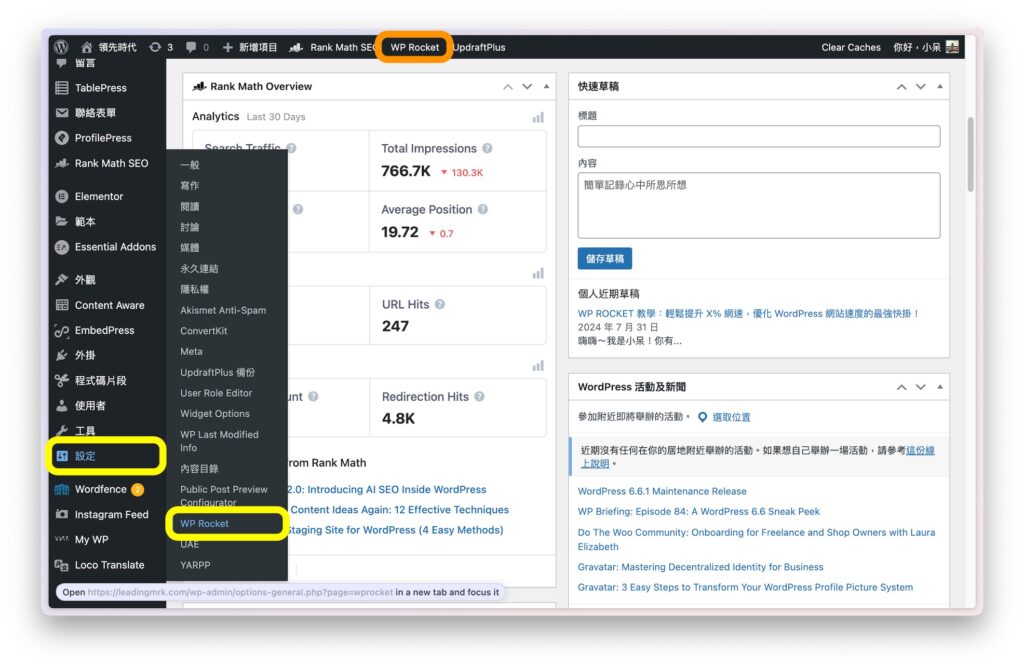Move WordPress 活動及新聞 widget up
The height and width of the screenshot is (670, 1024).
click(x=902, y=387)
